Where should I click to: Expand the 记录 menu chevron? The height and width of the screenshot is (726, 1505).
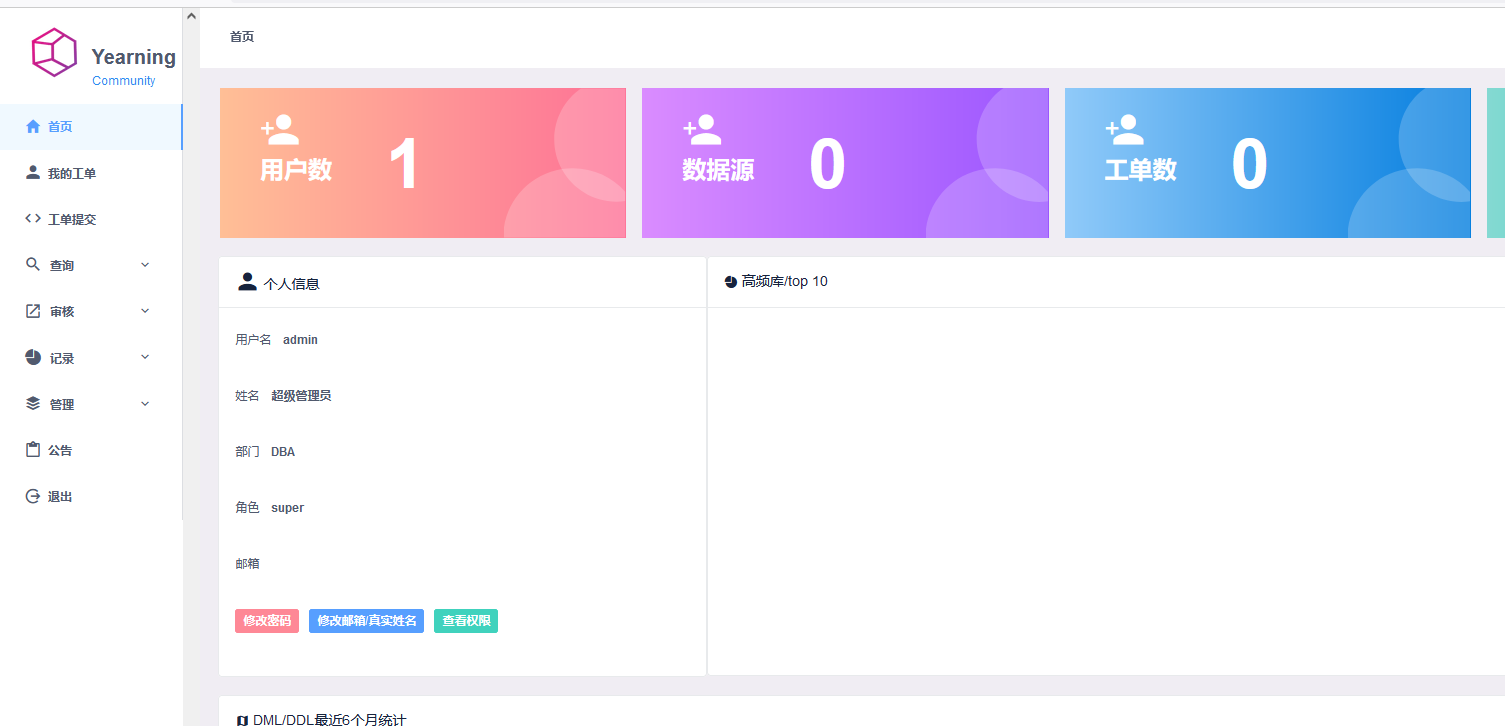point(145,357)
